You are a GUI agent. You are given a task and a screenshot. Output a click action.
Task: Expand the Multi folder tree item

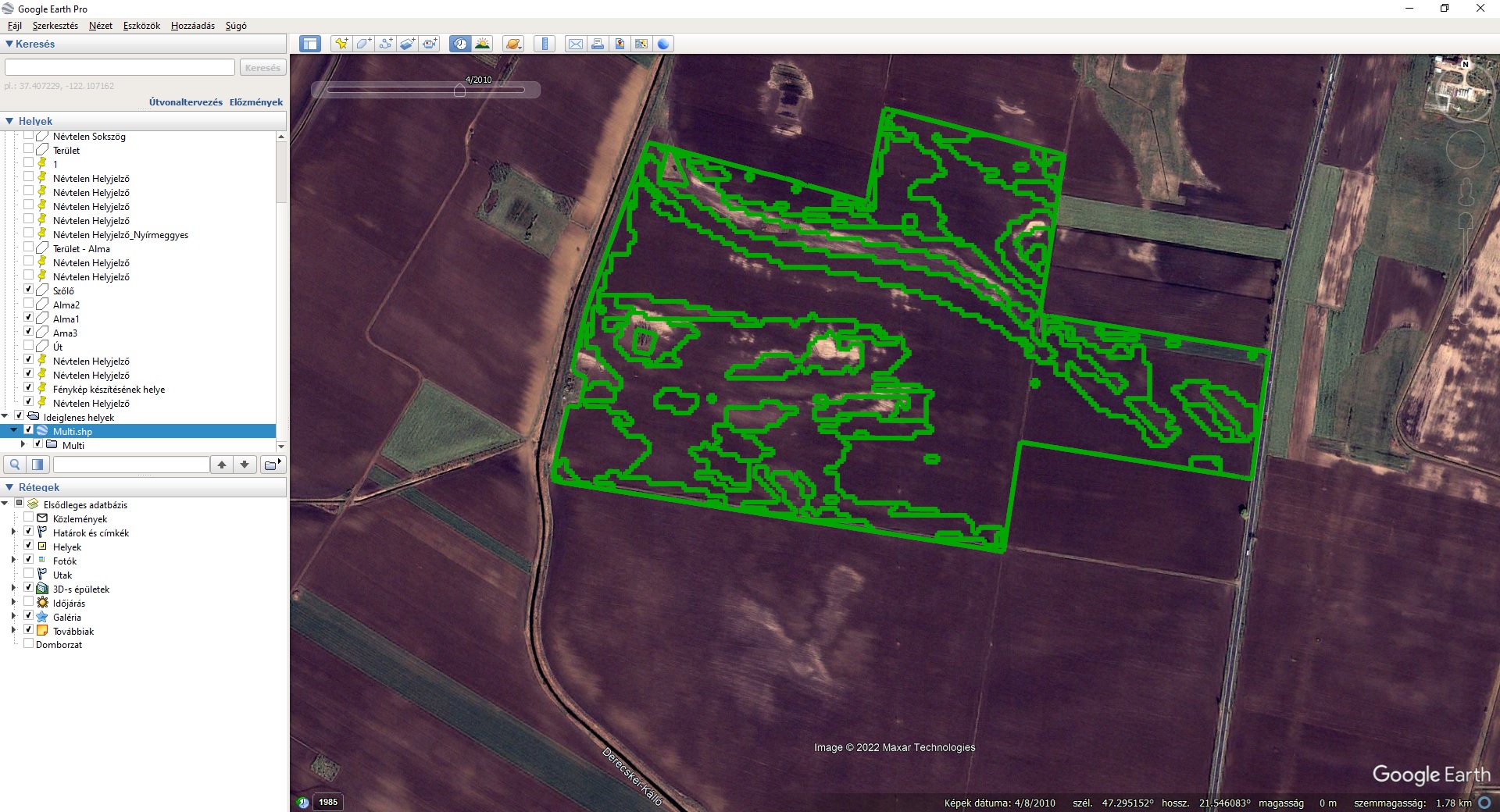23,444
